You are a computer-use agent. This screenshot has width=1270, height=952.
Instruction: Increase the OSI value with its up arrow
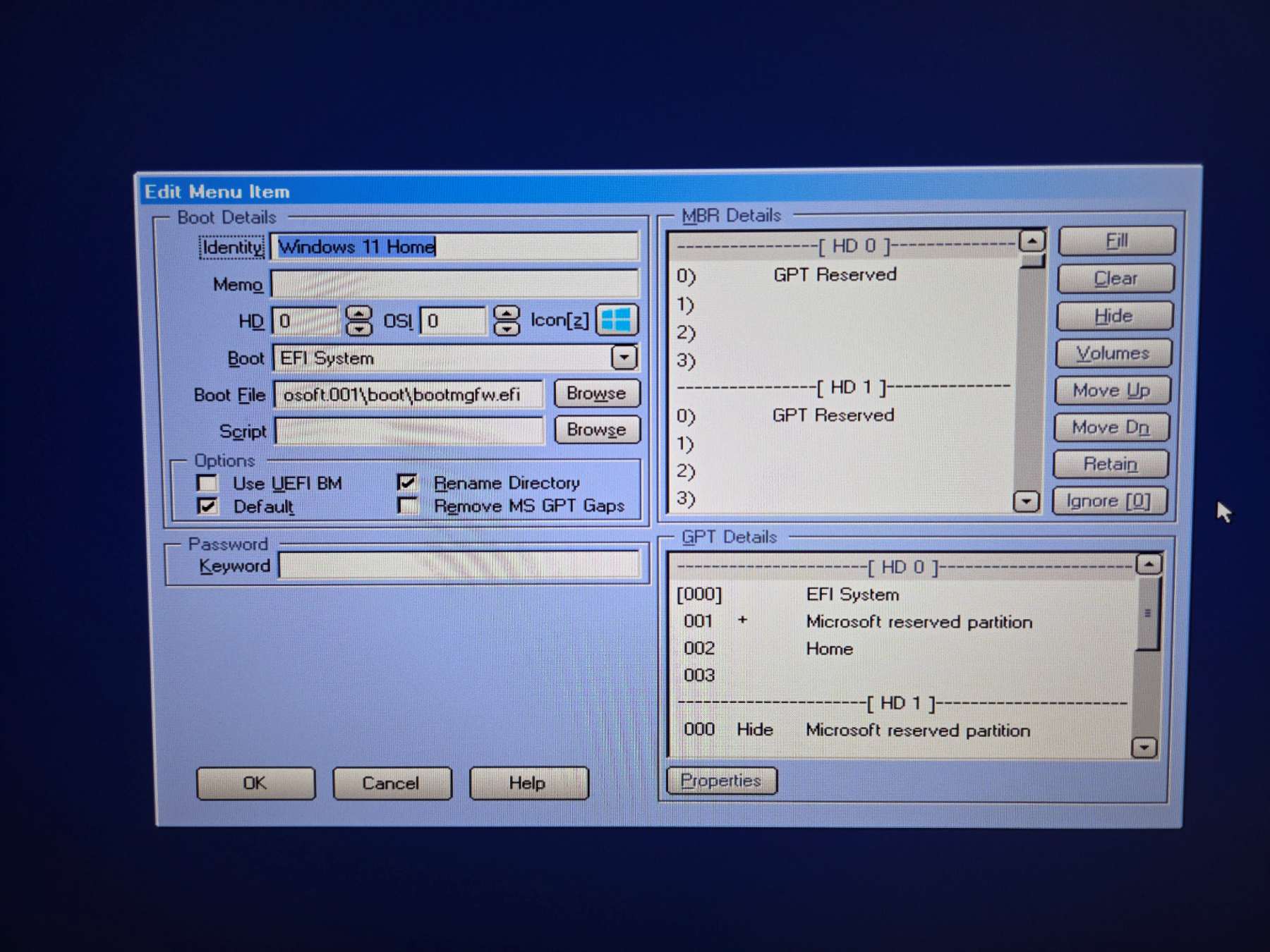507,312
